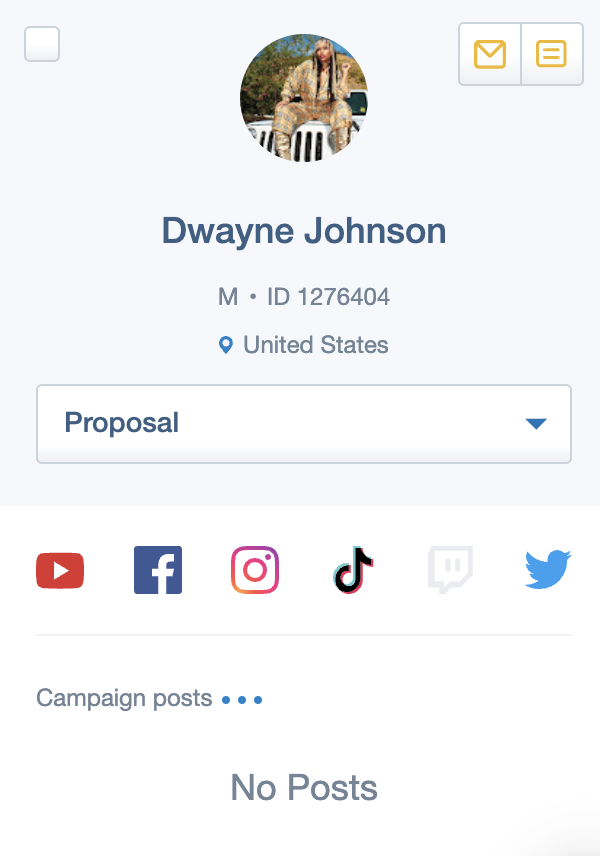This screenshot has height=856, width=600.
Task: Tick the influencer selection checkbox
Action: (x=42, y=44)
